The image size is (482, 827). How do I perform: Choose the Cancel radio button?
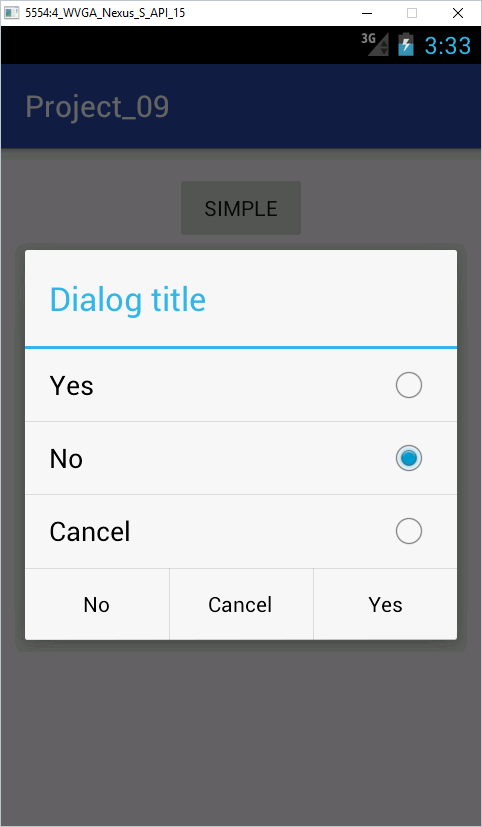tap(409, 531)
